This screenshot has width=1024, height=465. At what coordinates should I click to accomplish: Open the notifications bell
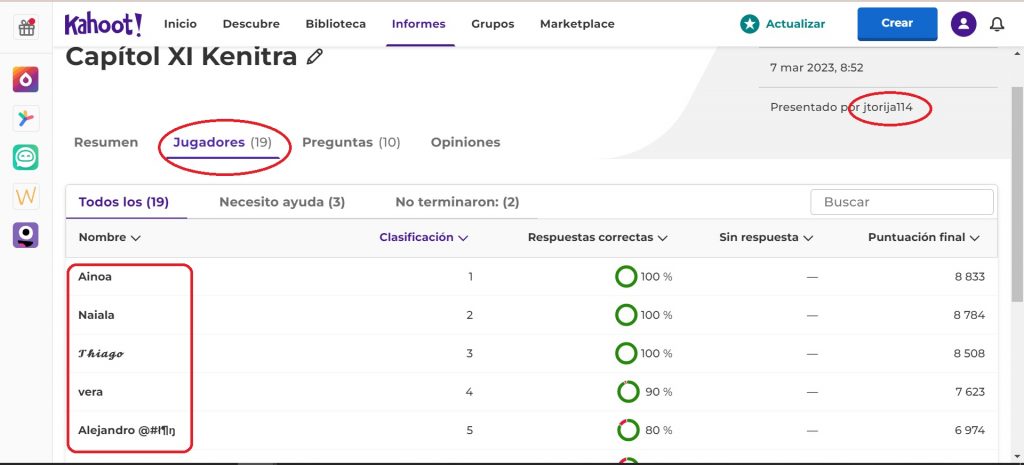[x=996, y=24]
